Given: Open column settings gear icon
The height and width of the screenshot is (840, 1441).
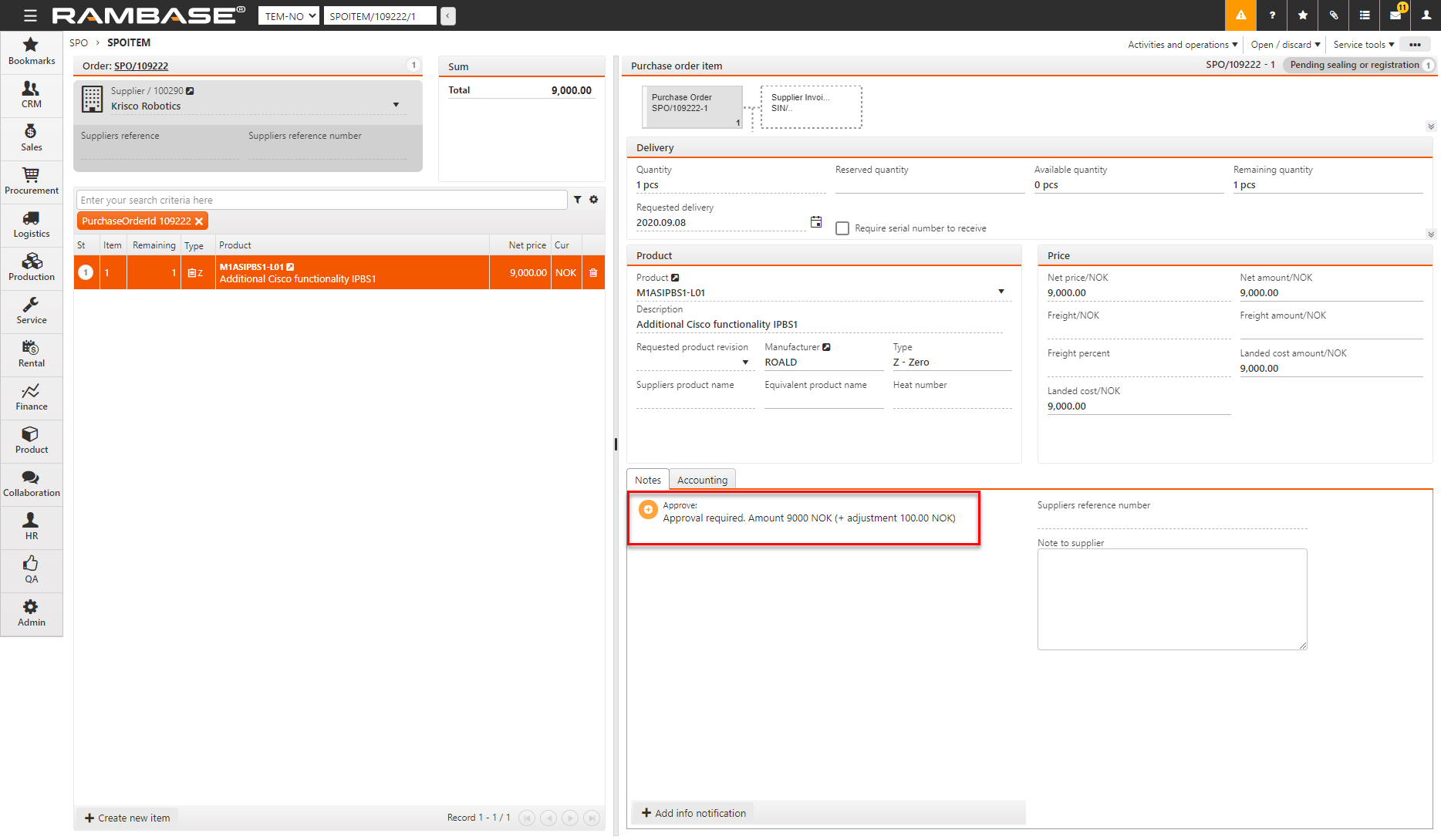Looking at the screenshot, I should (x=594, y=200).
